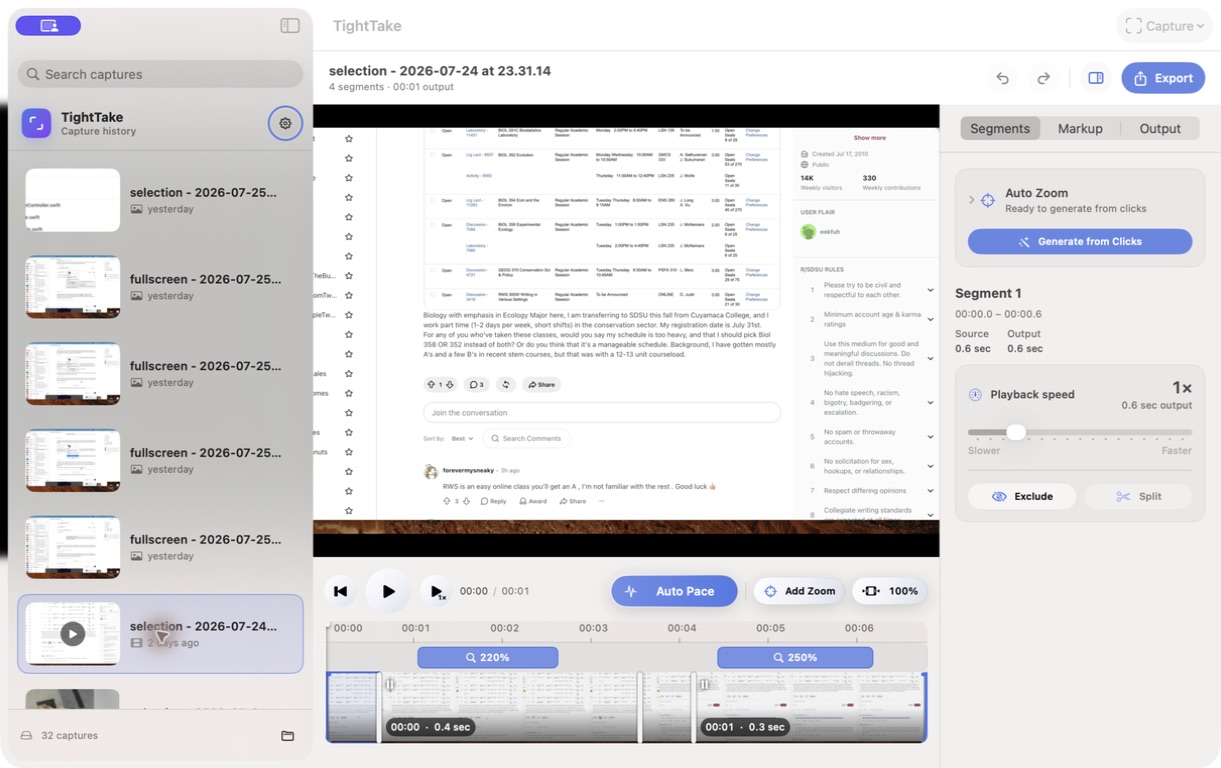Click the TightTake app logo icon
Viewport: 1221px width, 768px height.
[37, 123]
